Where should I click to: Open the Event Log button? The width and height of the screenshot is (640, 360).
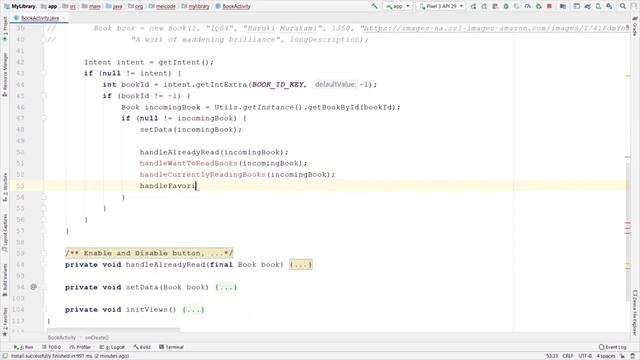click(x=612, y=347)
